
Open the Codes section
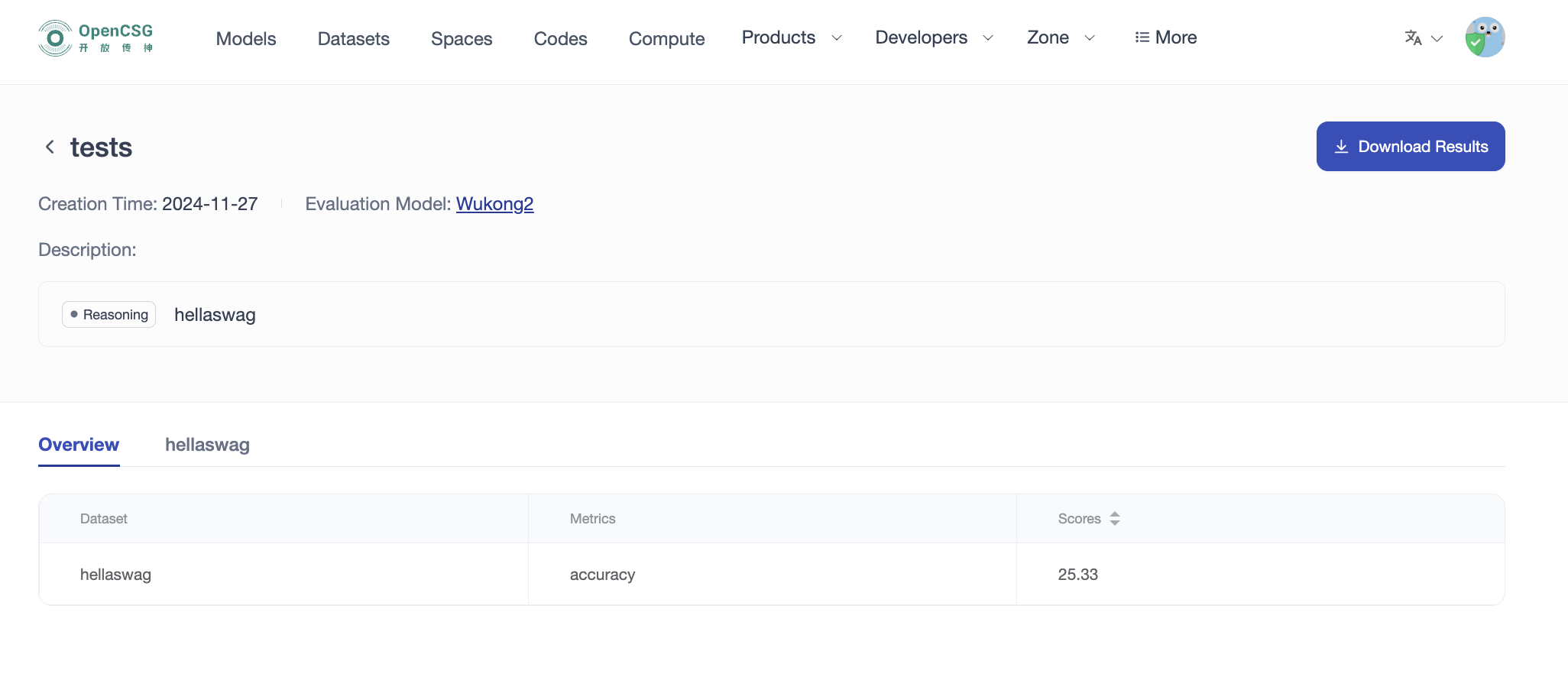tap(560, 39)
